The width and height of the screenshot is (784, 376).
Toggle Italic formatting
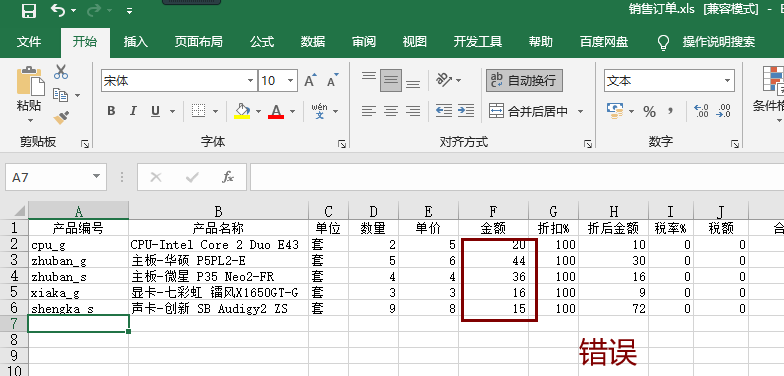click(x=133, y=111)
